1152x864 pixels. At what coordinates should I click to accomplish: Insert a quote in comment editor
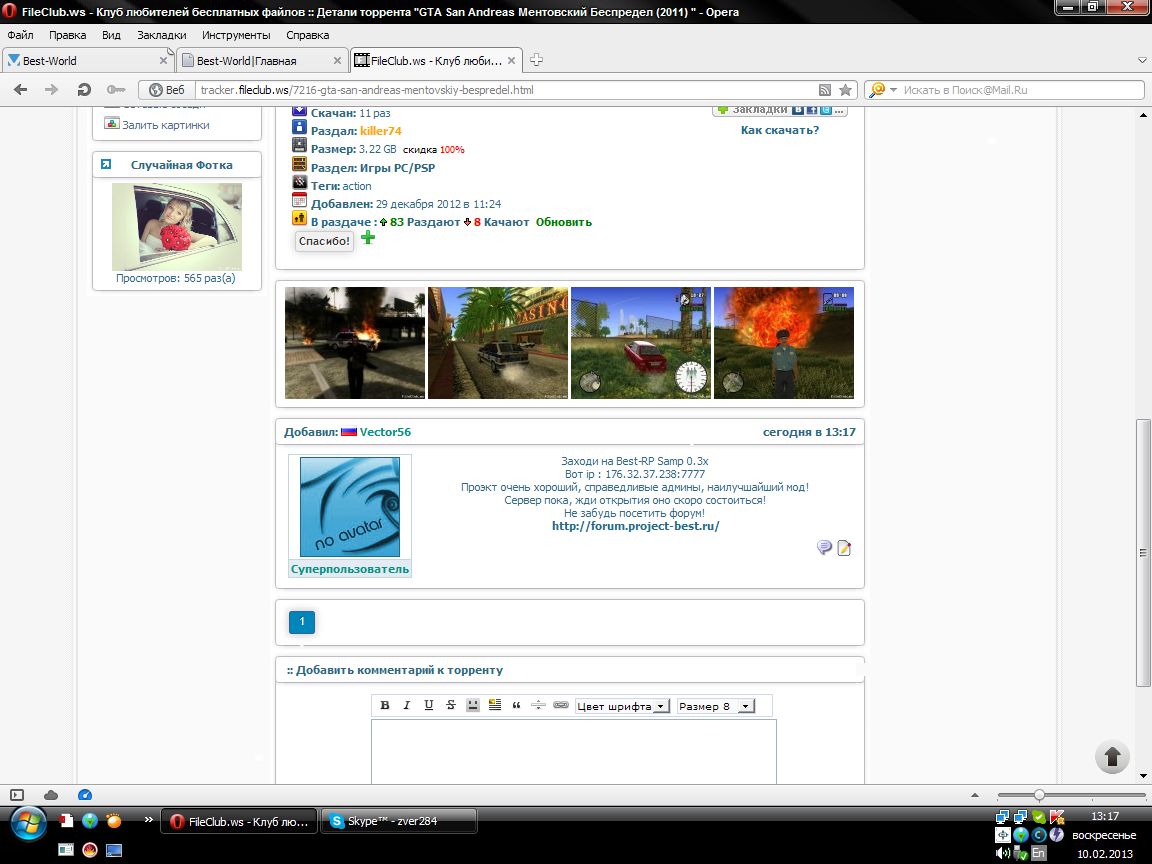tap(516, 705)
